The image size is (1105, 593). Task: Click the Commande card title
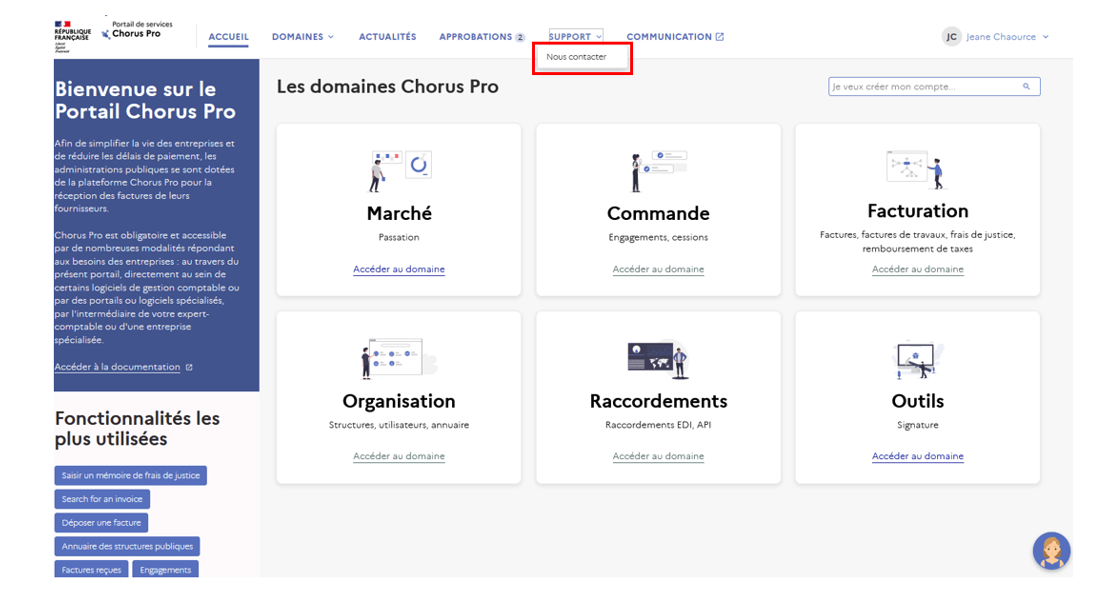(x=658, y=213)
